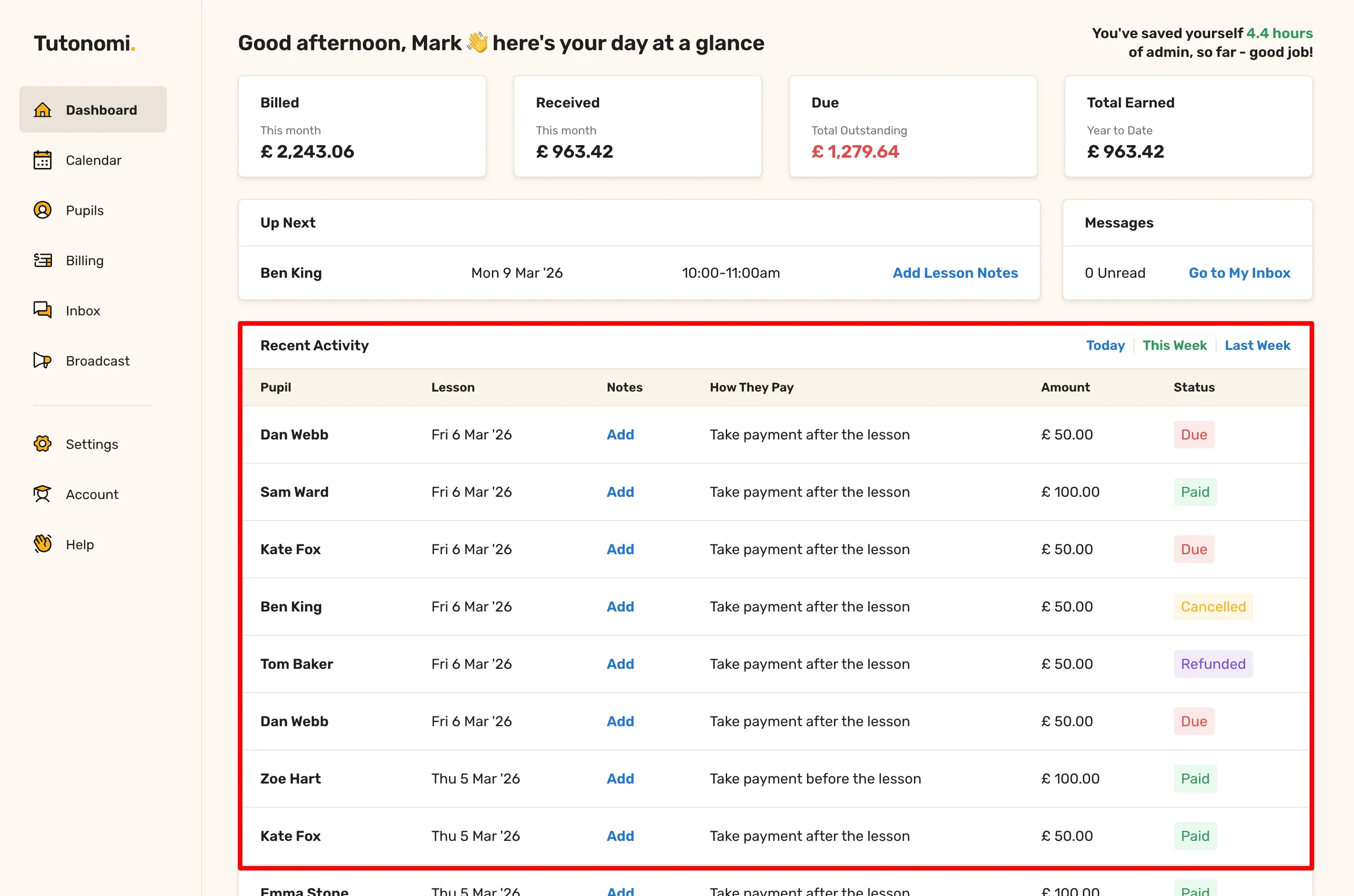The image size is (1354, 896).
Task: Open Inbox using chat bubbles icon
Action: pos(42,310)
